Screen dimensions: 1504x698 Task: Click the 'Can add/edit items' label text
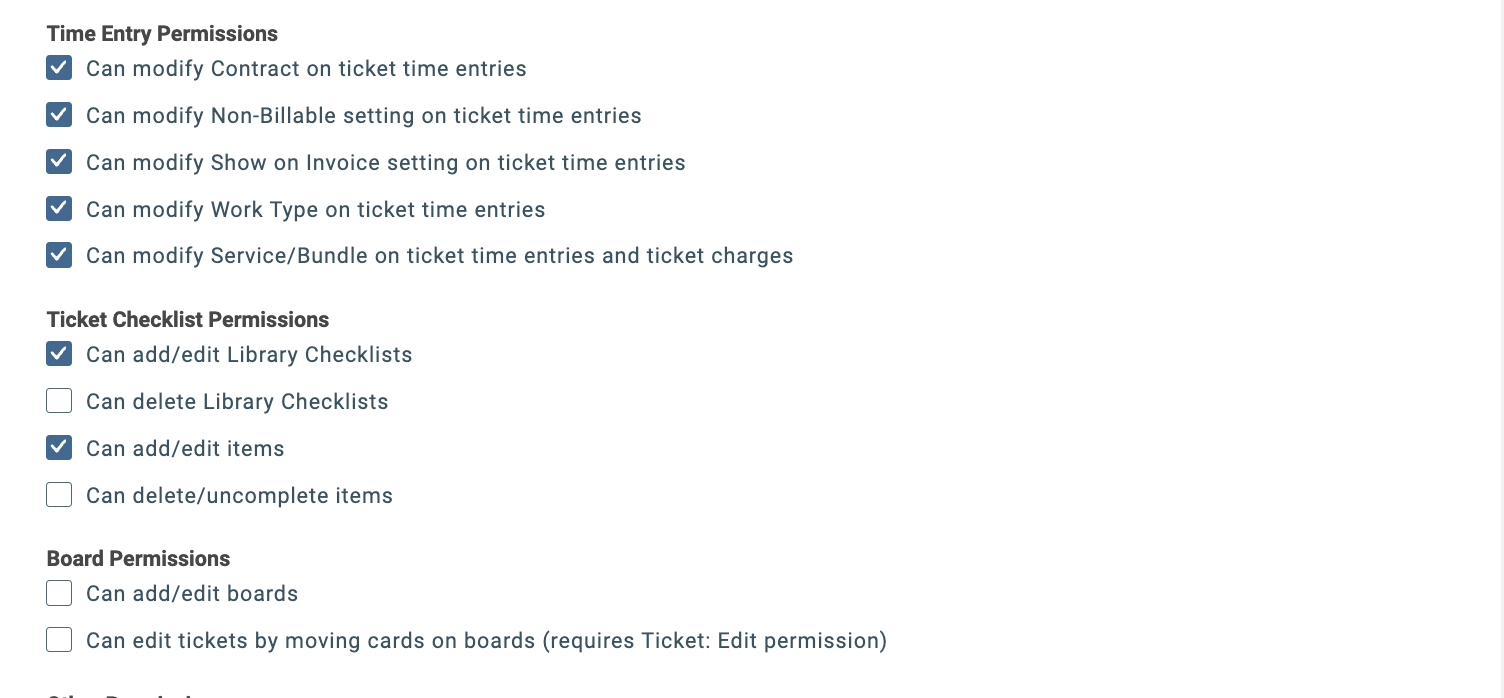[x=185, y=448]
